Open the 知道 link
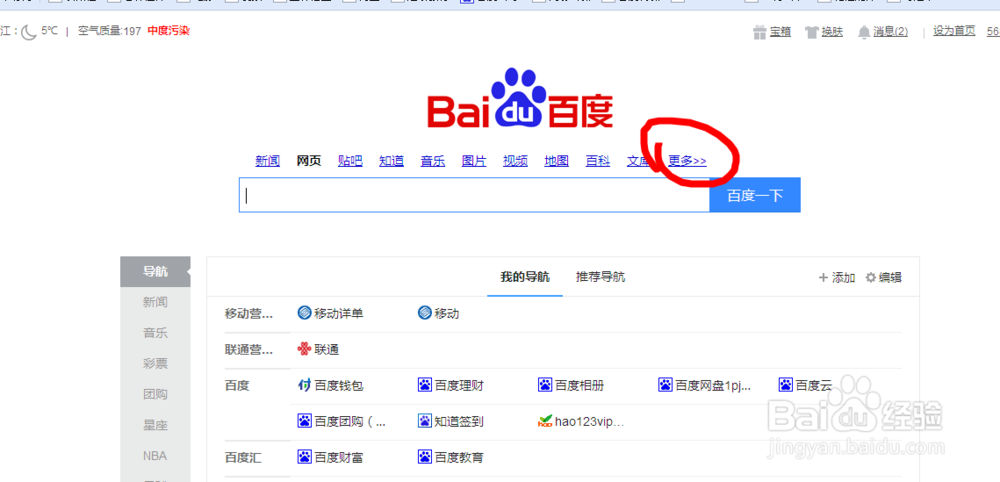 point(392,161)
